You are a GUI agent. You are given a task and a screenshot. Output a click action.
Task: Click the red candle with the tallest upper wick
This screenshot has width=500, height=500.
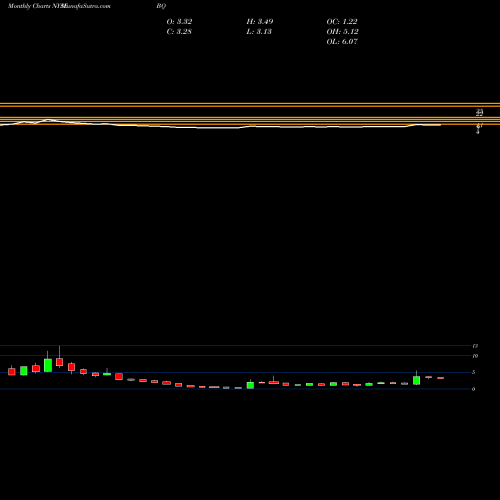coord(59,362)
